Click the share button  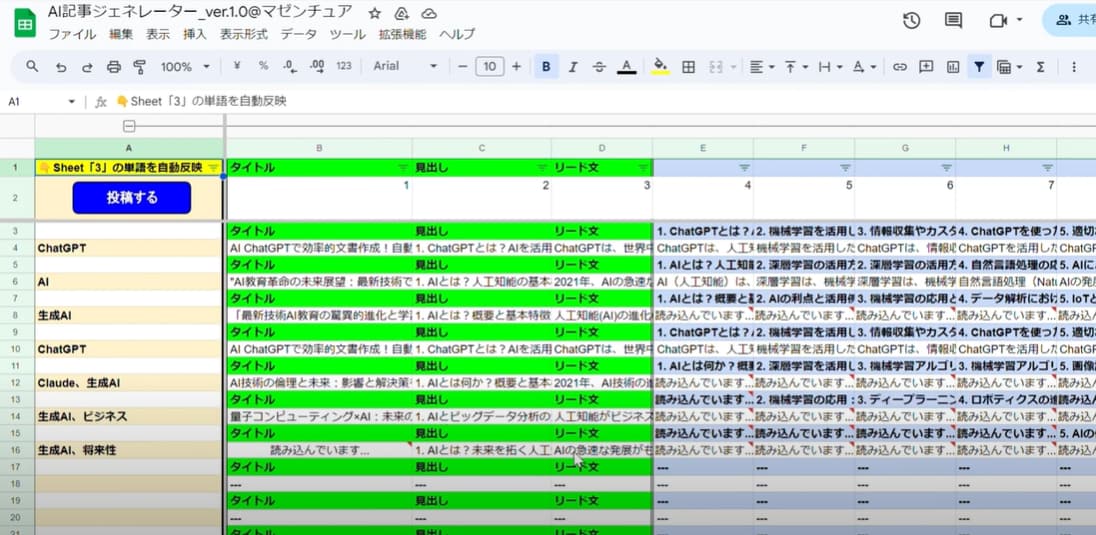click(1069, 20)
